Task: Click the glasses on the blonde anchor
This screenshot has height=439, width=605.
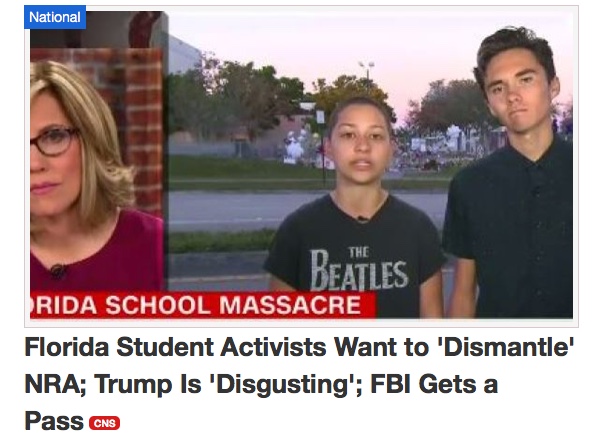Action: pyautogui.click(x=54, y=141)
